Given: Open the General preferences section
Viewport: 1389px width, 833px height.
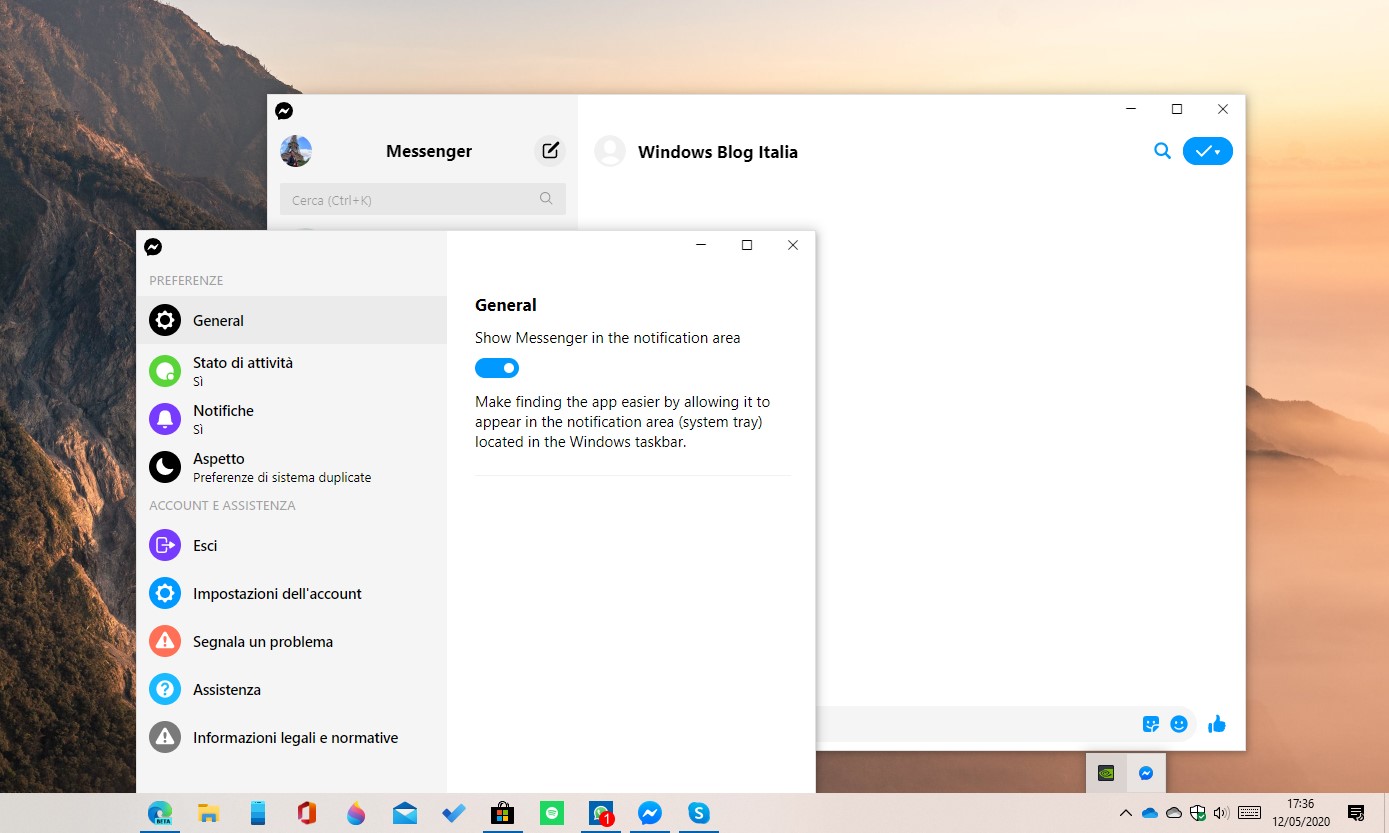Looking at the screenshot, I should (291, 321).
